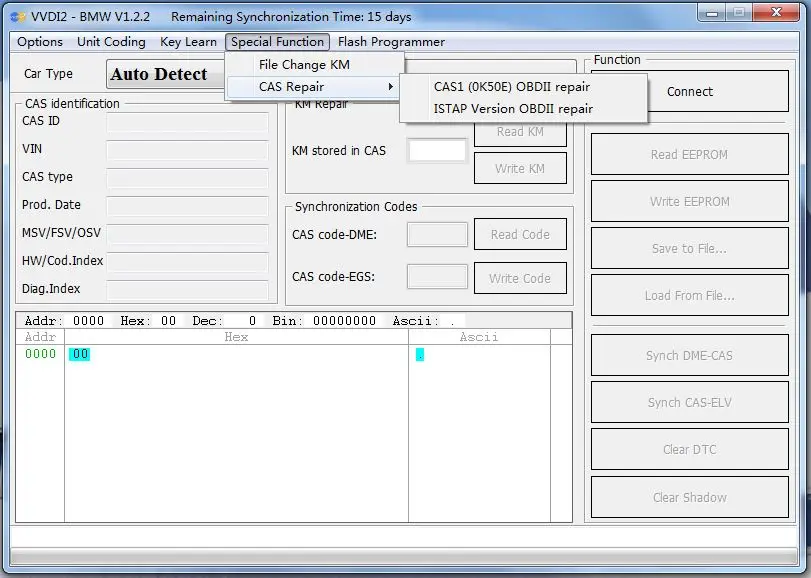Click the KM stored in CAS field
The width and height of the screenshot is (811, 578).
coord(437,151)
